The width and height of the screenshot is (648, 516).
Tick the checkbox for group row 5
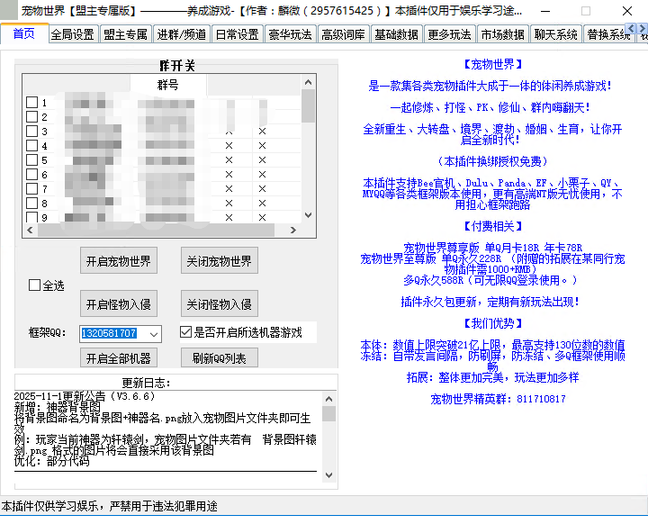(x=32, y=160)
